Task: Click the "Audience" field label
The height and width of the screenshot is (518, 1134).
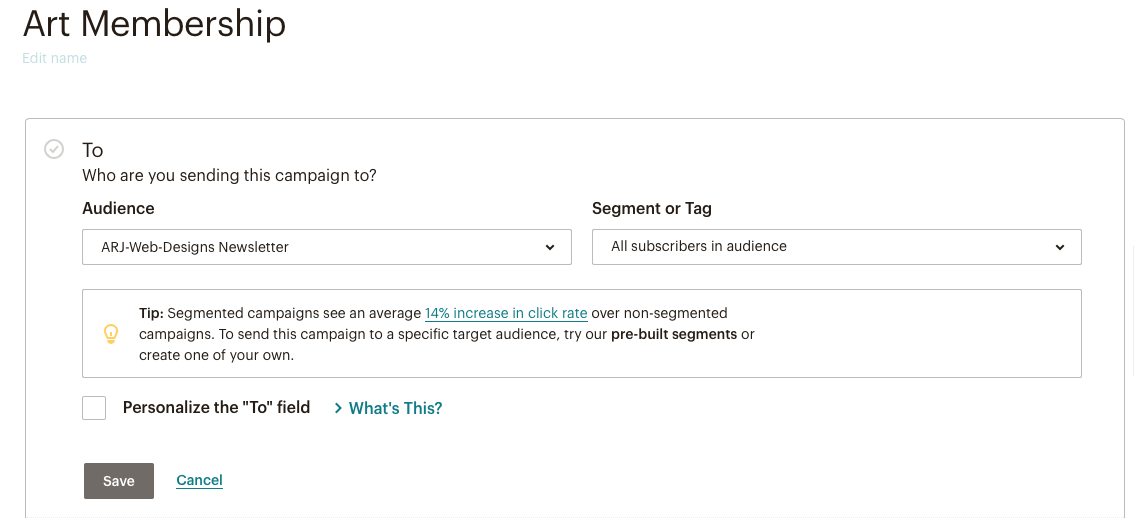Action: (118, 209)
